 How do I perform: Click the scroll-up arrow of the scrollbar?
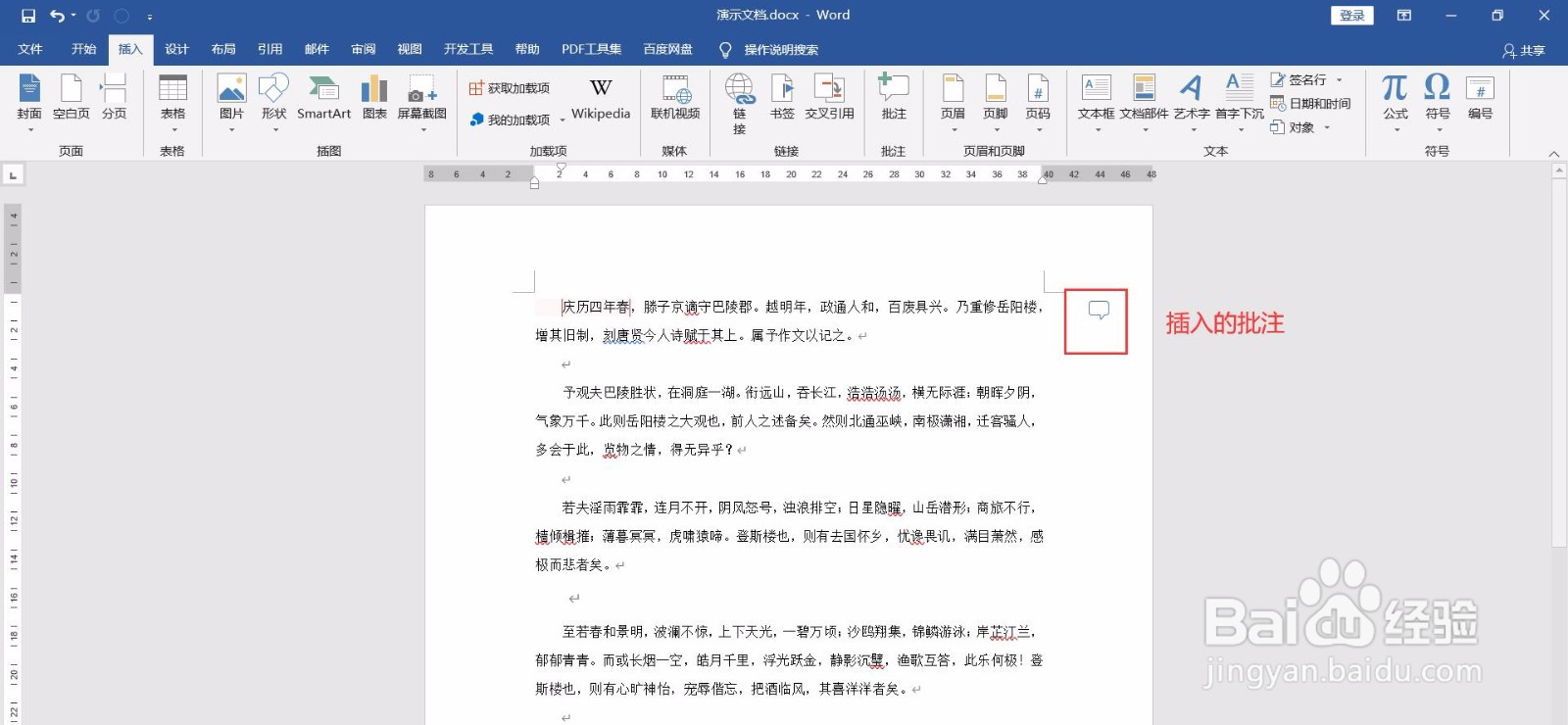point(1559,171)
